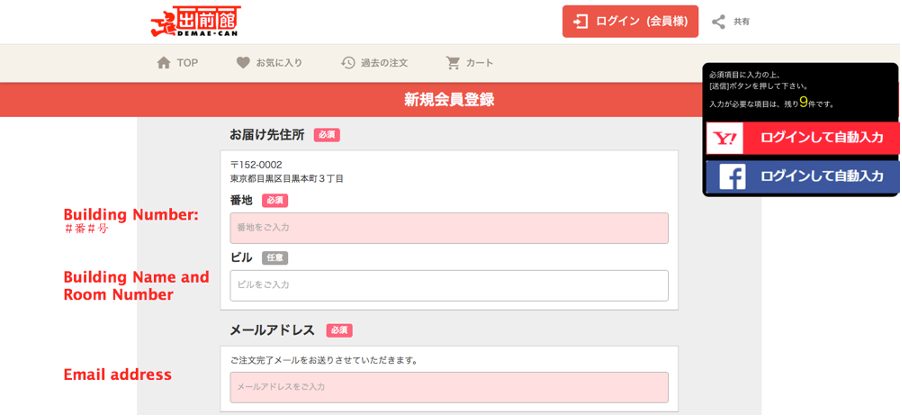Viewport: 902px width, 416px height.
Task: Click the 新規会員登録 heading text
Action: click(x=449, y=100)
